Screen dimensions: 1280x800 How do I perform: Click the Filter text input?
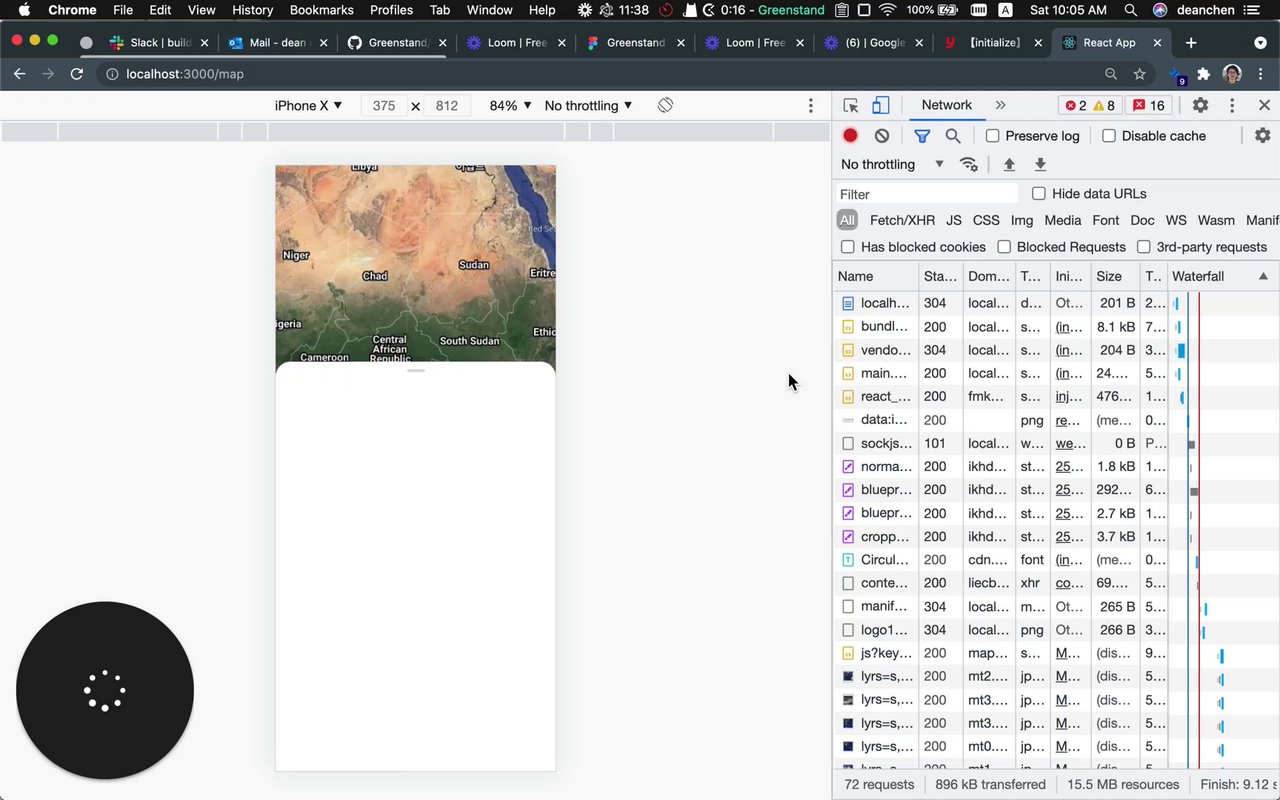[x=927, y=194]
